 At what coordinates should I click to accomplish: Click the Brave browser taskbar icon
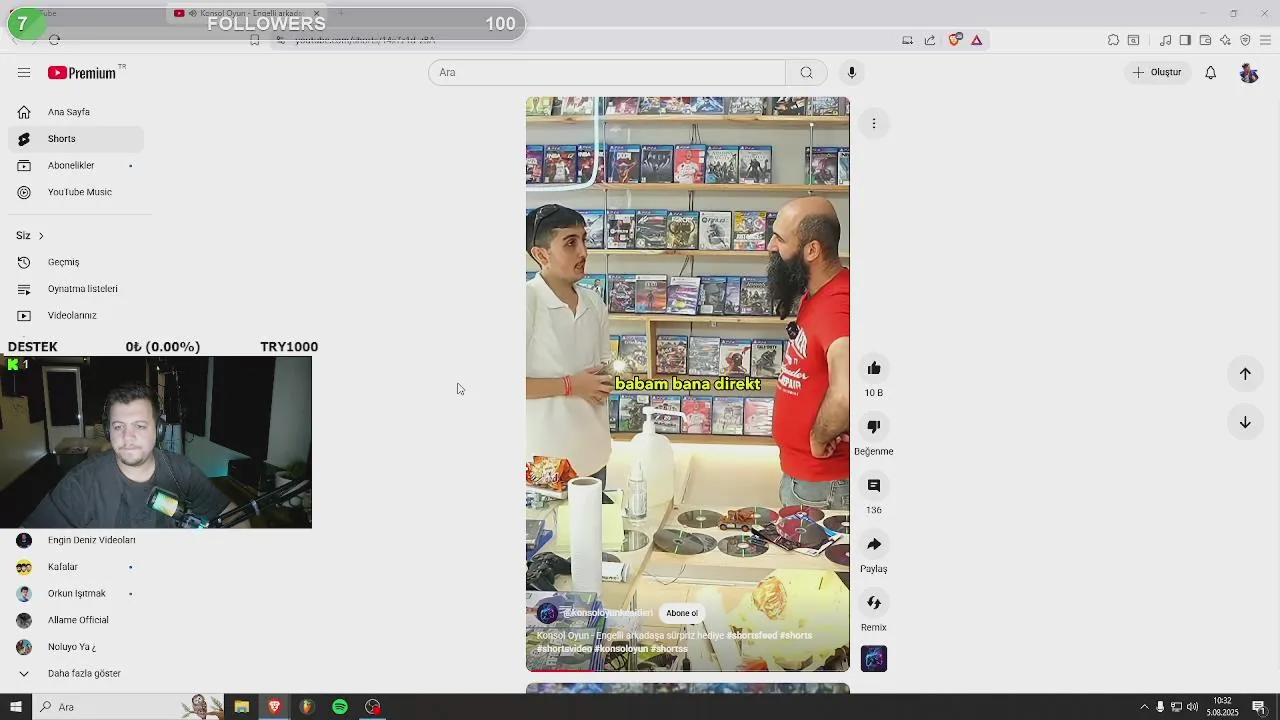pyautogui.click(x=274, y=707)
